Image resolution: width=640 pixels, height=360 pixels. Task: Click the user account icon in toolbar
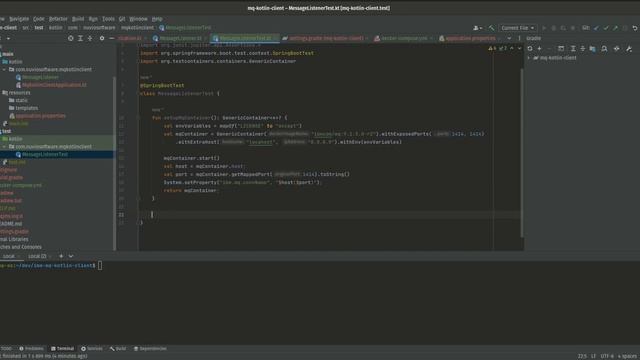pyautogui.click(x=477, y=28)
